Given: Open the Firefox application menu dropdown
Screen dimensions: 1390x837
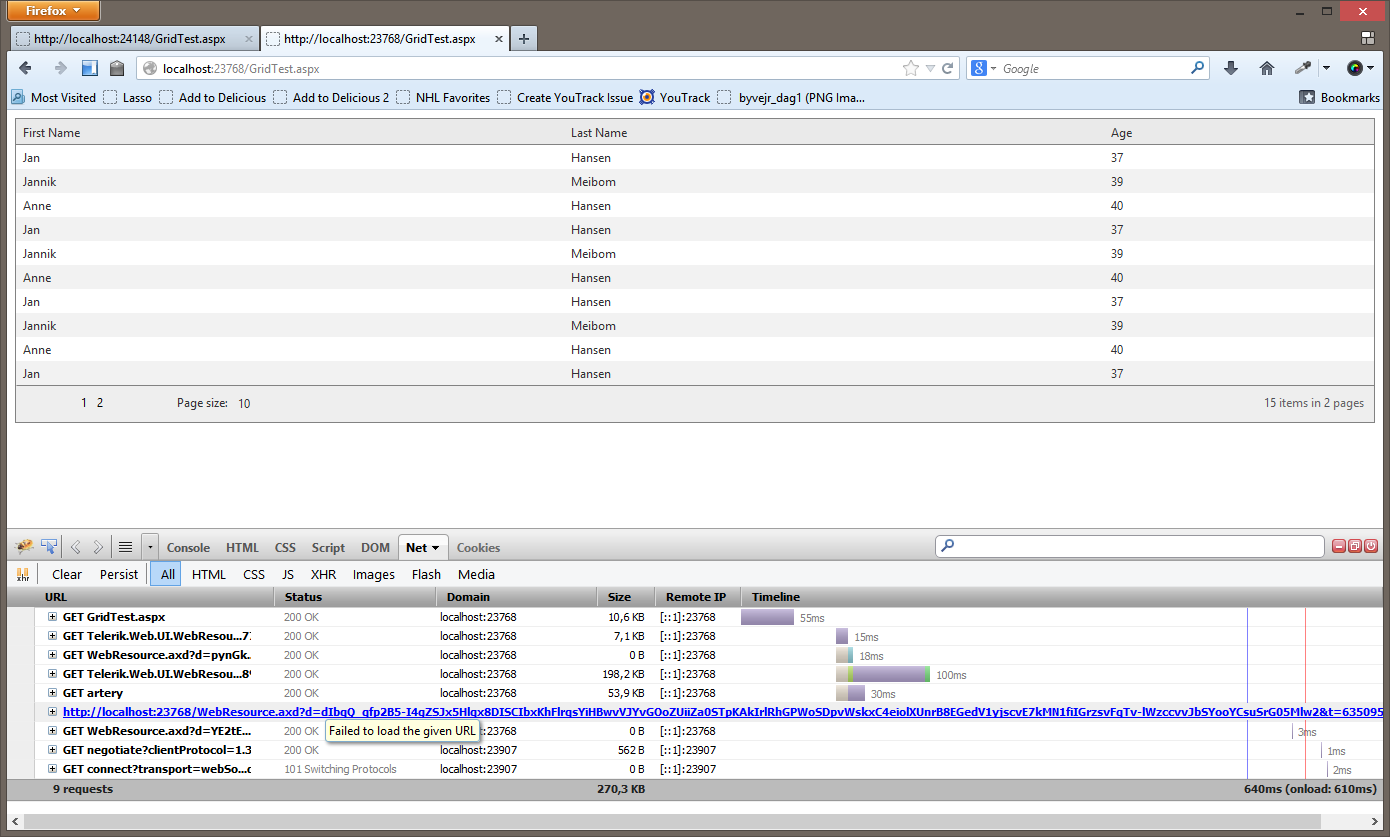Looking at the screenshot, I should [x=54, y=11].
